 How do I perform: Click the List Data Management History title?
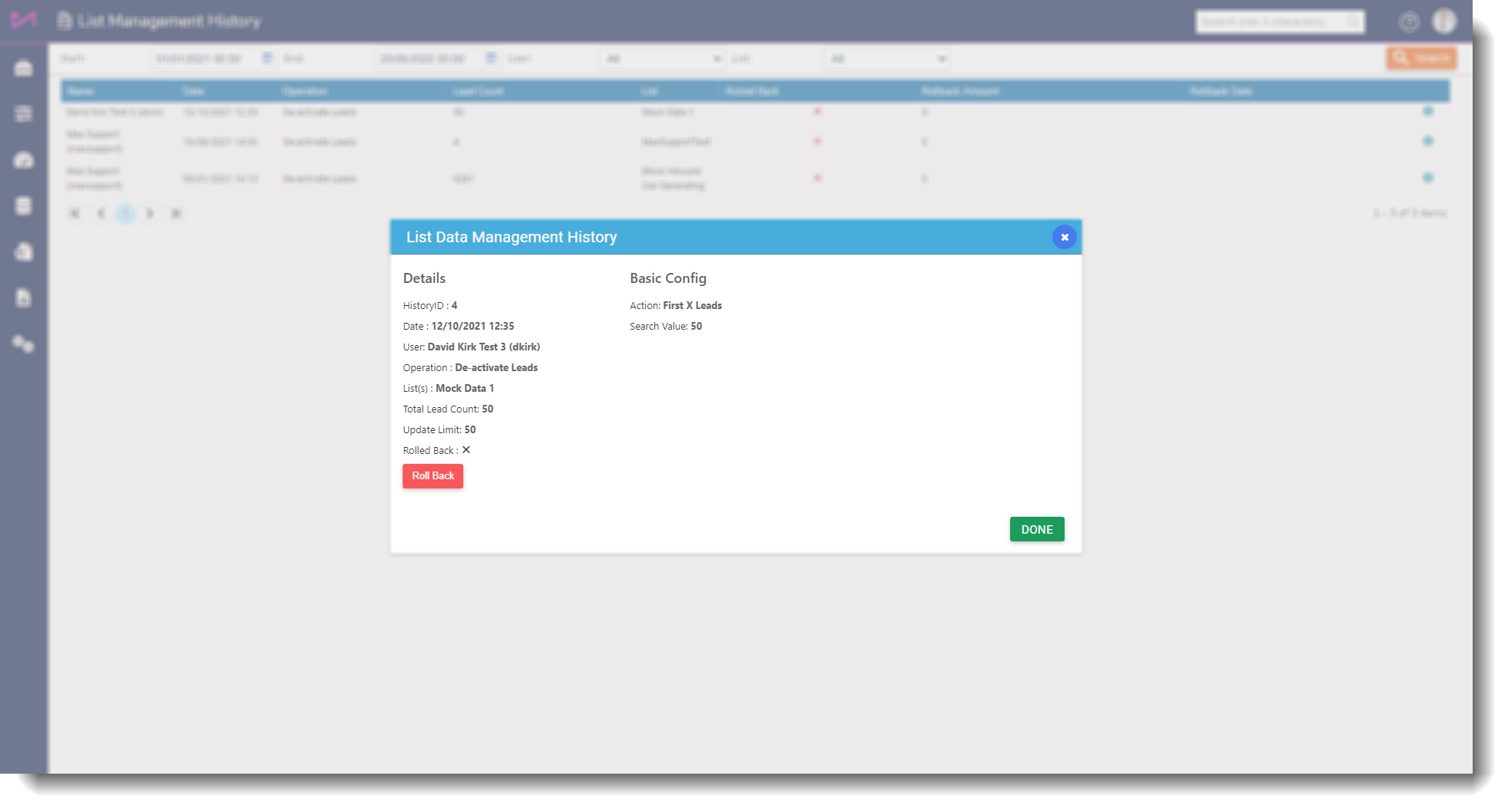pyautogui.click(x=512, y=237)
